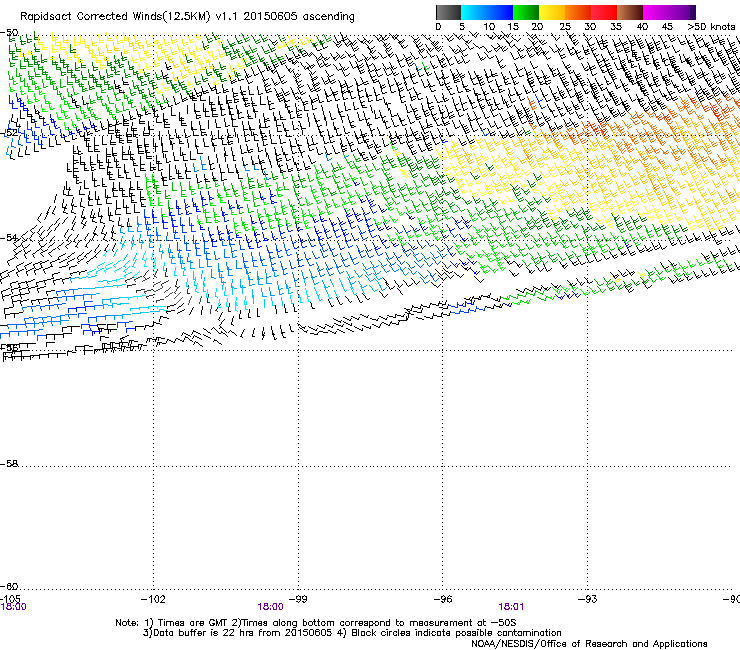Viewport: 740px width, 650px height.
Task: Click the latitude label -60
Action: [9, 586]
